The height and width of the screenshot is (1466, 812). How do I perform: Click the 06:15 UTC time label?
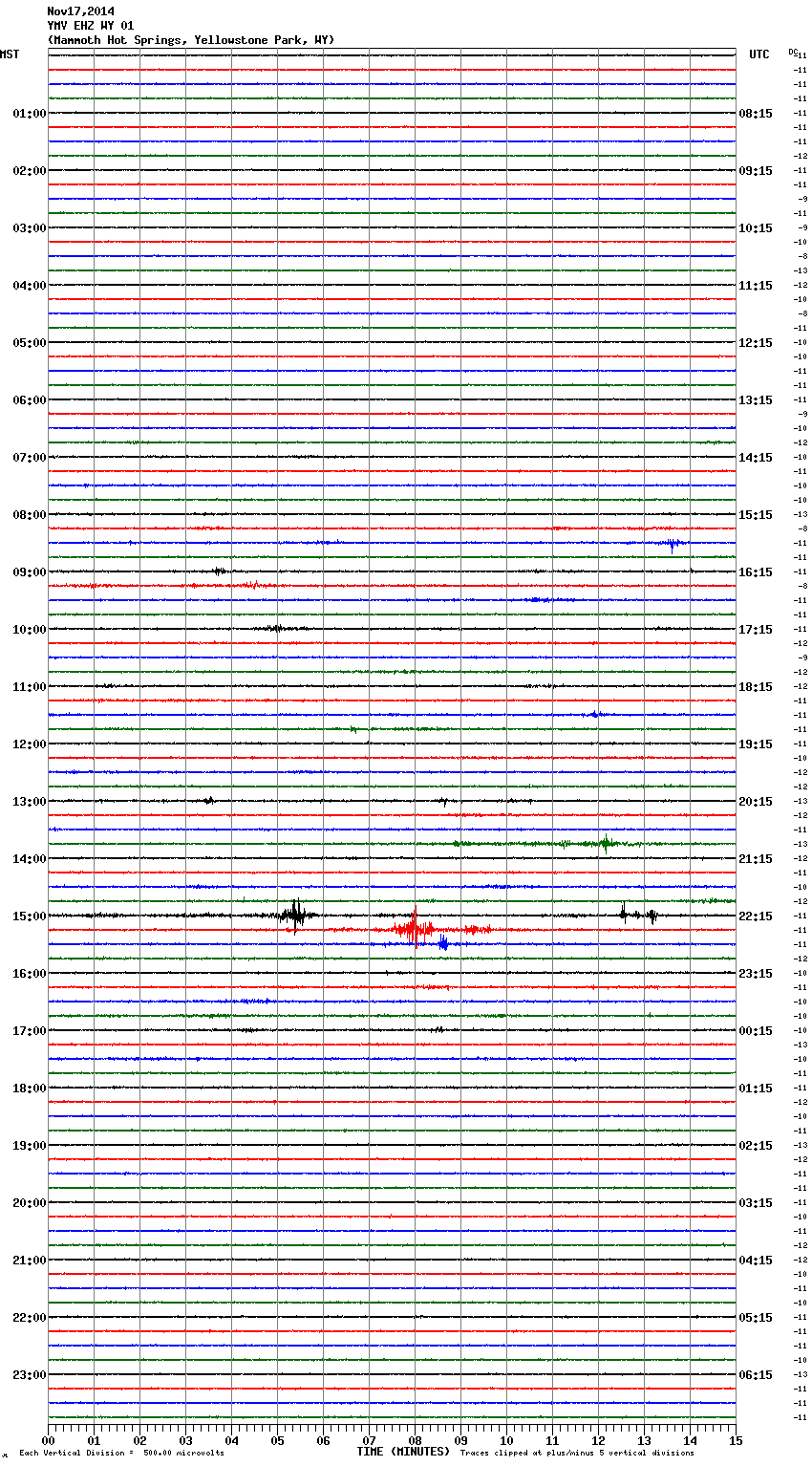coord(756,1375)
